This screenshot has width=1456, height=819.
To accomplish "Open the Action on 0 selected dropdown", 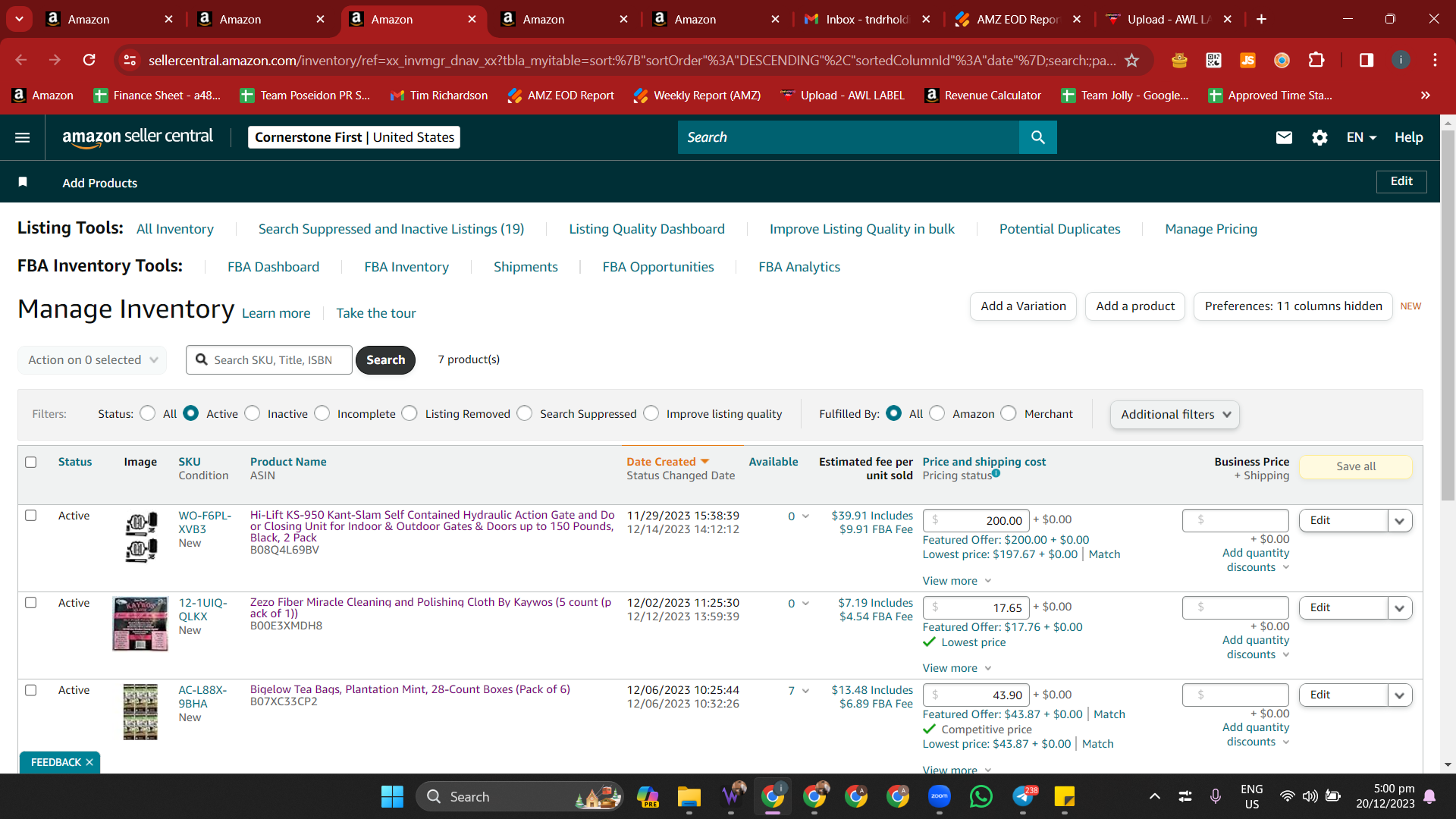I will pyautogui.click(x=92, y=359).
